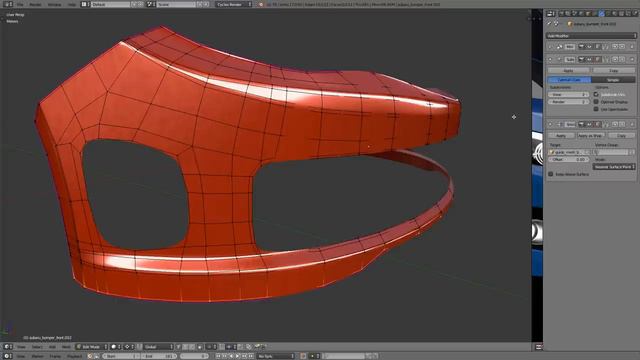Screen dimensions: 640x360
Task: Click the properties editor type icon
Action: click(x=551, y=13)
